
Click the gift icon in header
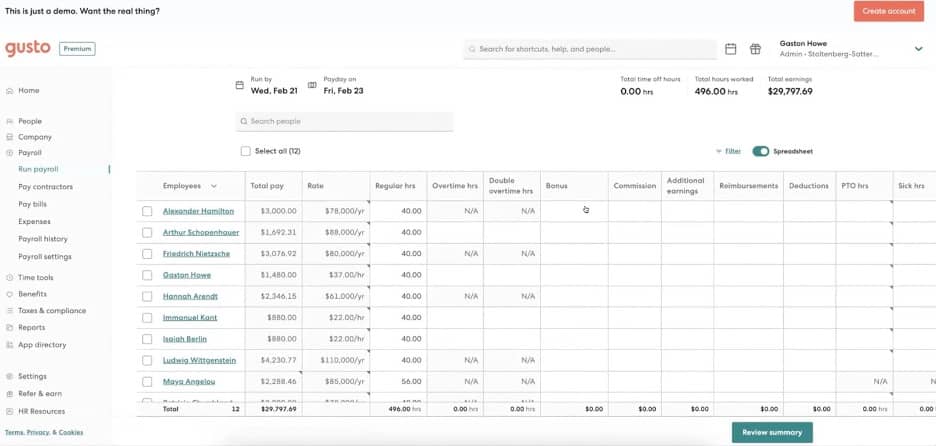(x=755, y=49)
